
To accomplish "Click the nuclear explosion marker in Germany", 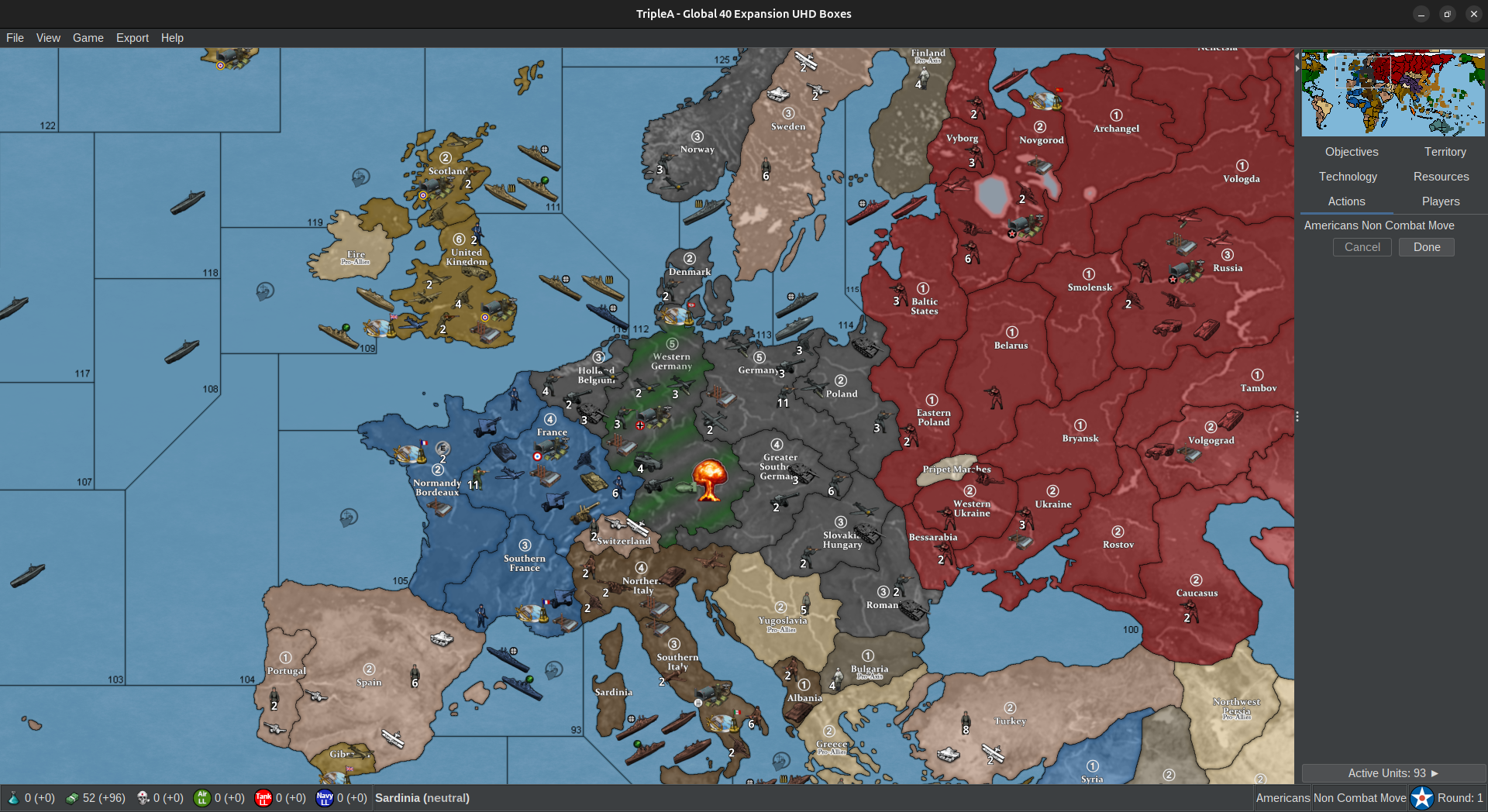I will coord(708,479).
